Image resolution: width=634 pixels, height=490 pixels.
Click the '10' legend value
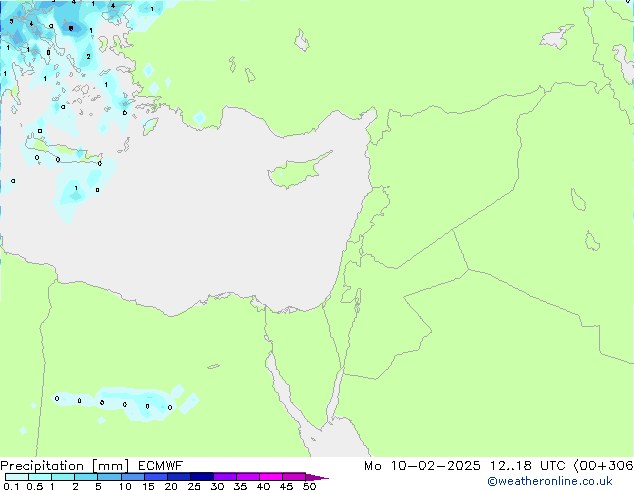(125, 486)
